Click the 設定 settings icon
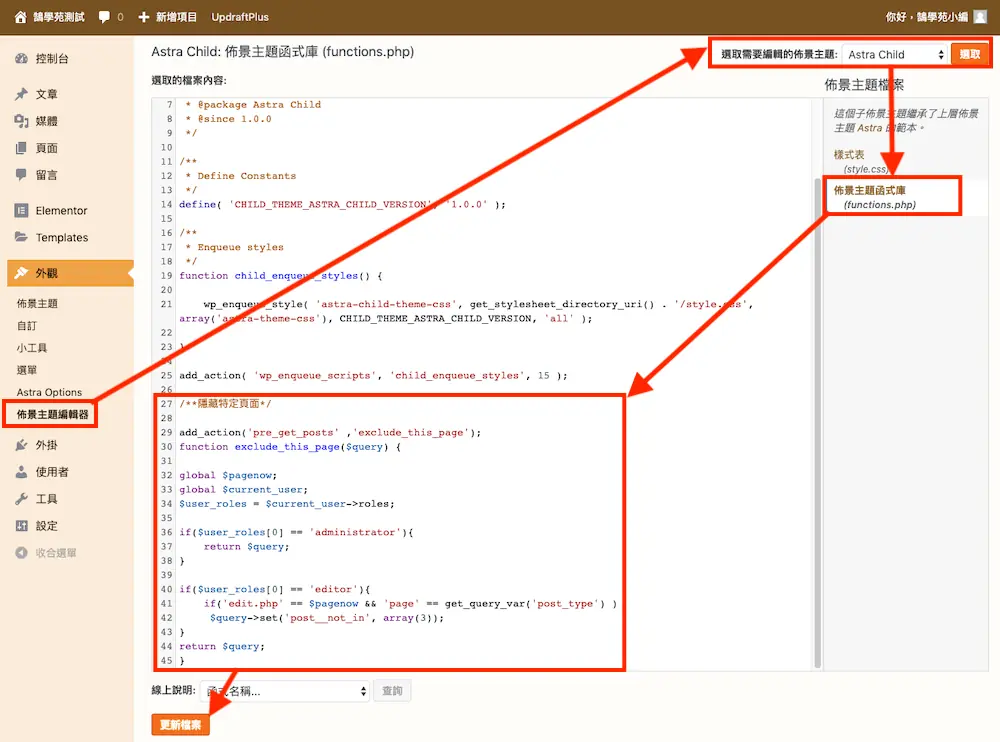1000x742 pixels. 22,526
